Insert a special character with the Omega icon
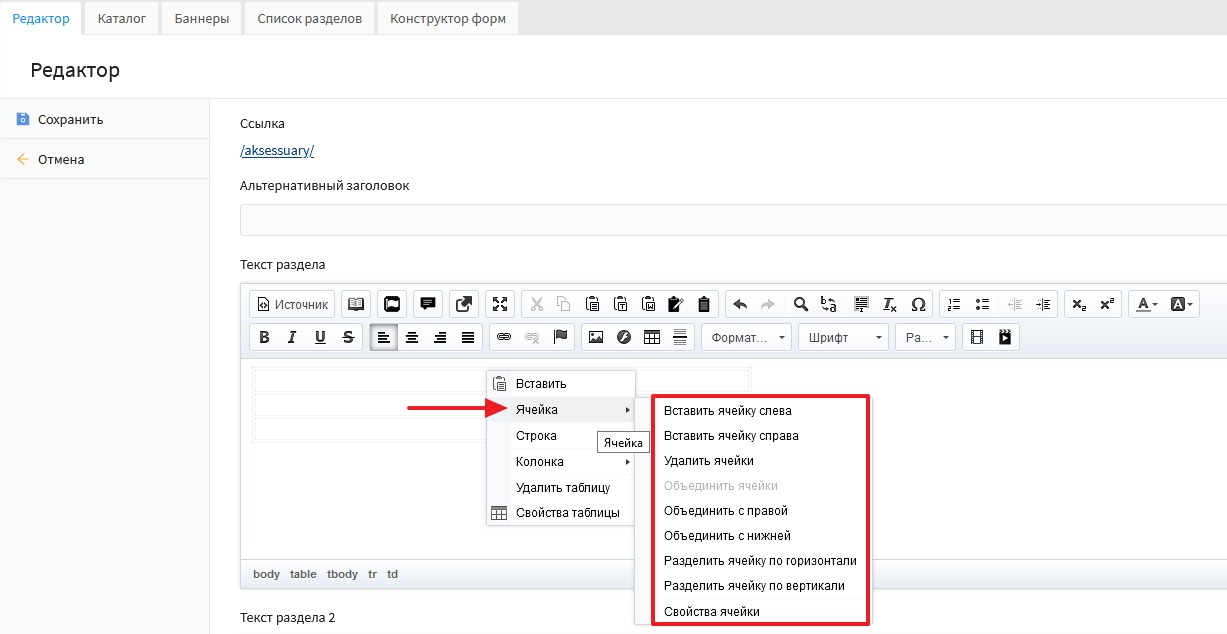The width and height of the screenshot is (1227, 634). pyautogui.click(x=918, y=304)
